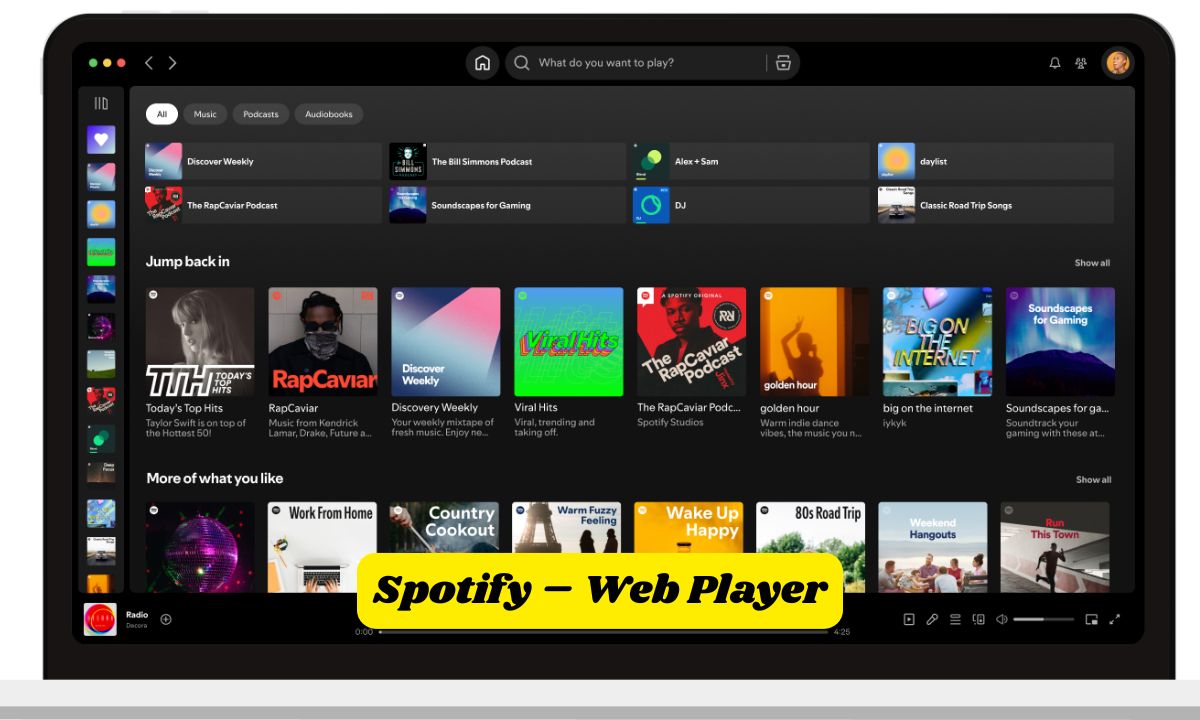Open the golden hour playlist cover

[x=815, y=342]
